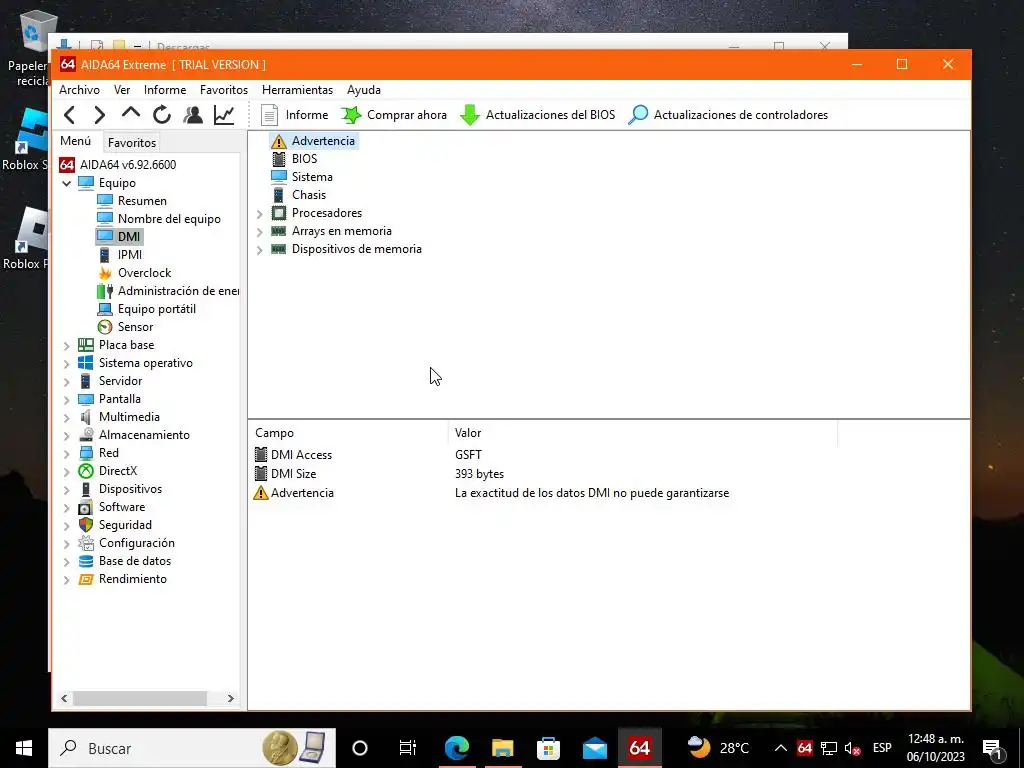This screenshot has width=1024, height=768.
Task: Click the Configuración icon in tree
Action: pyautogui.click(x=86, y=543)
